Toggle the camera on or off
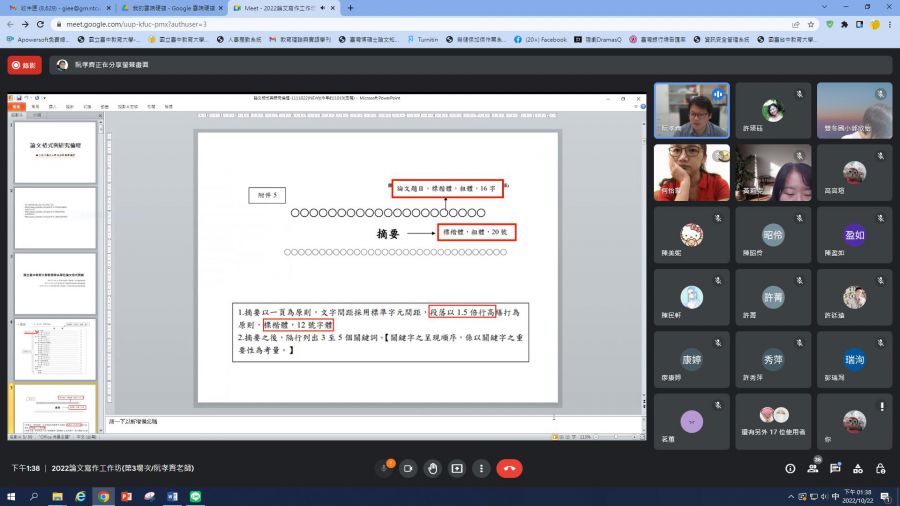The width and height of the screenshot is (900, 506). (407, 468)
